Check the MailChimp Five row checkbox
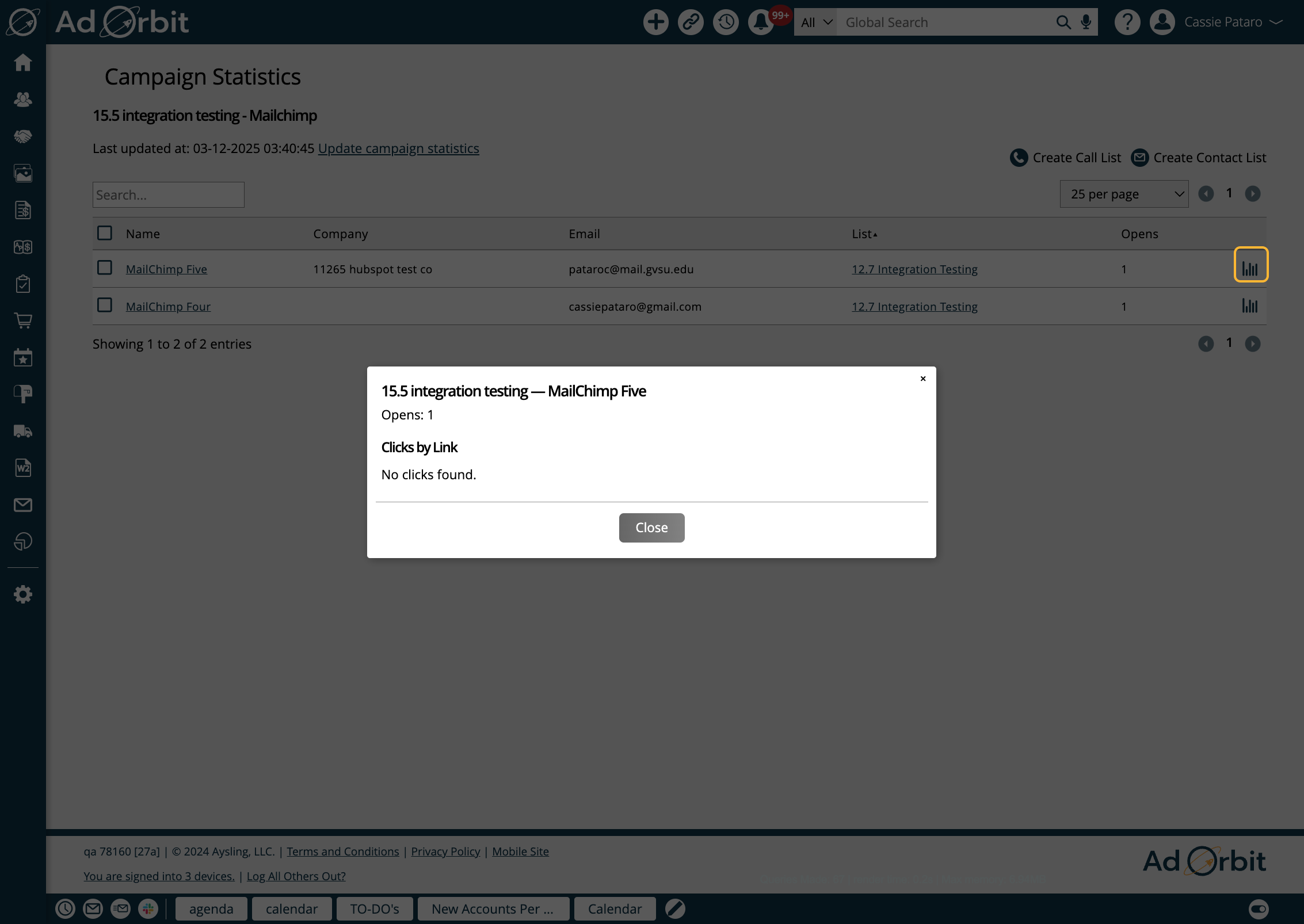Screen dimensions: 1304x924 [x=104, y=268]
